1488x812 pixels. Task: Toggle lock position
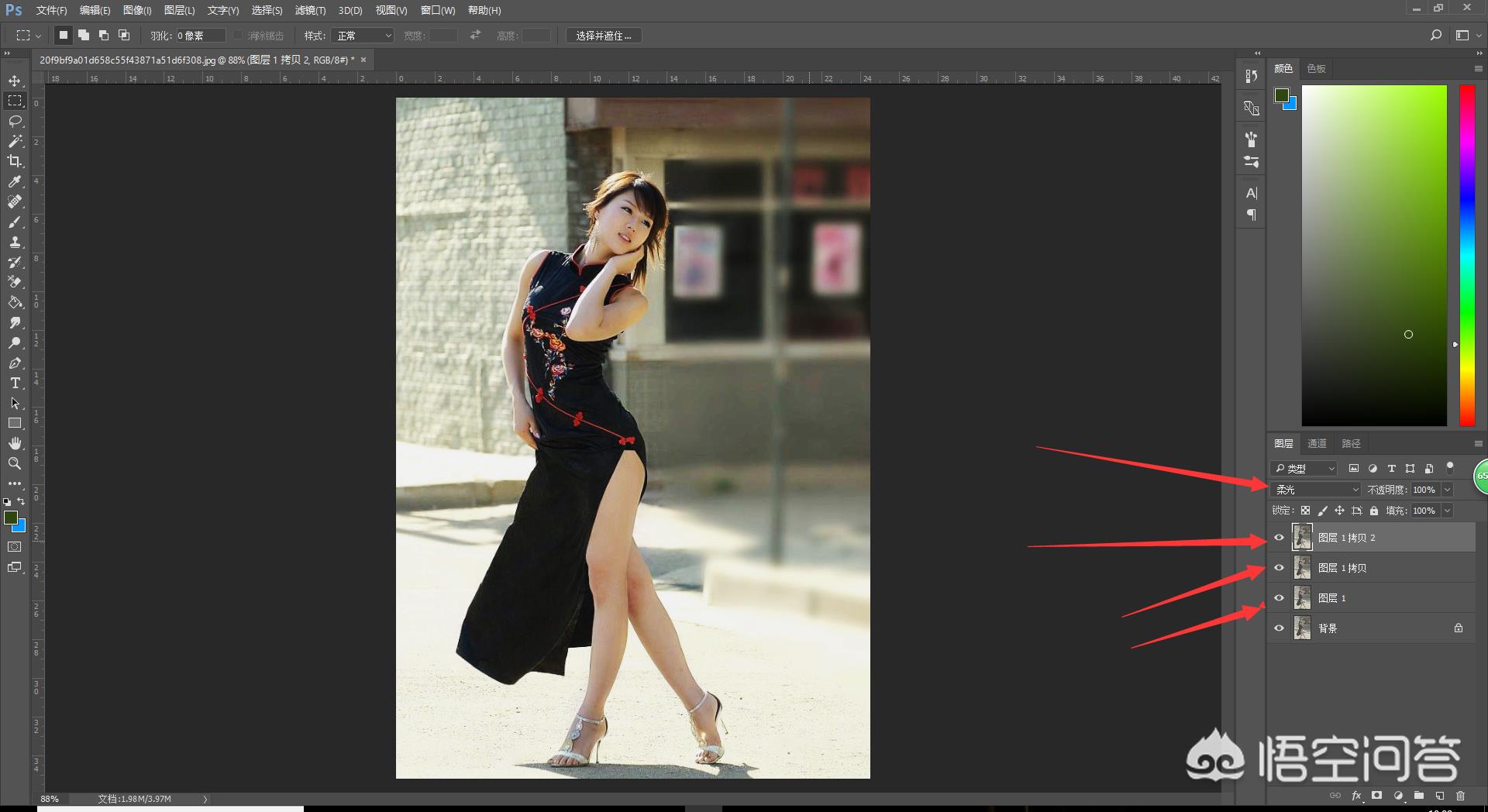(x=1340, y=511)
